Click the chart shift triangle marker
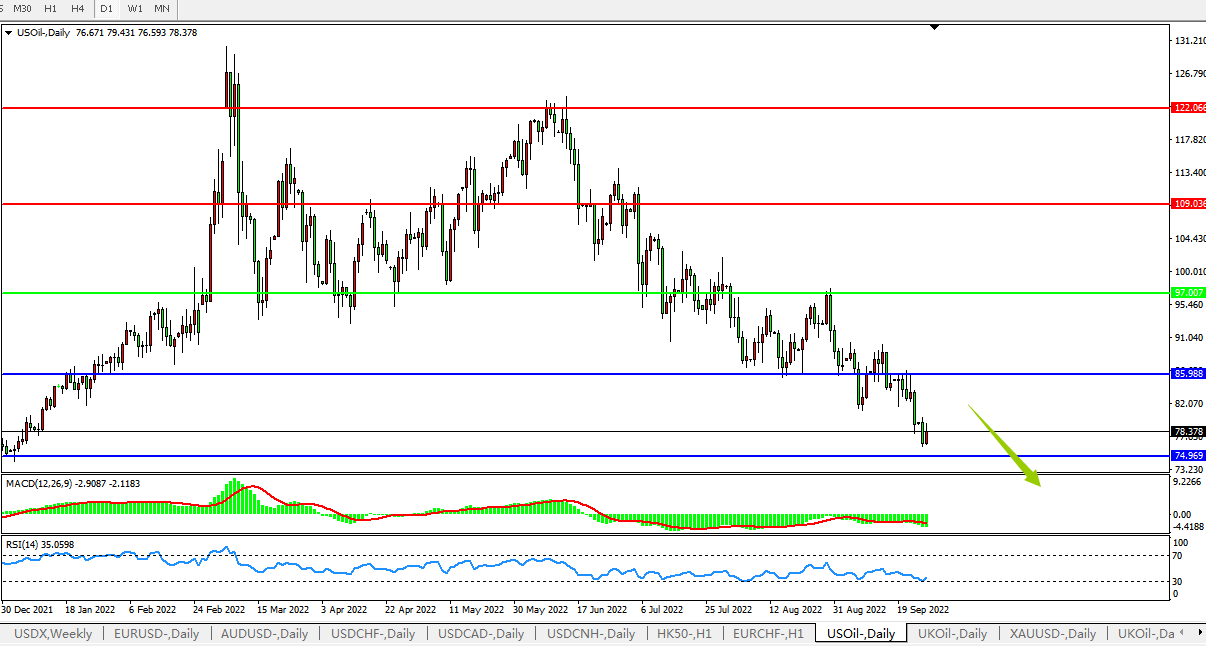The height and width of the screenshot is (646, 1206). 934,28
